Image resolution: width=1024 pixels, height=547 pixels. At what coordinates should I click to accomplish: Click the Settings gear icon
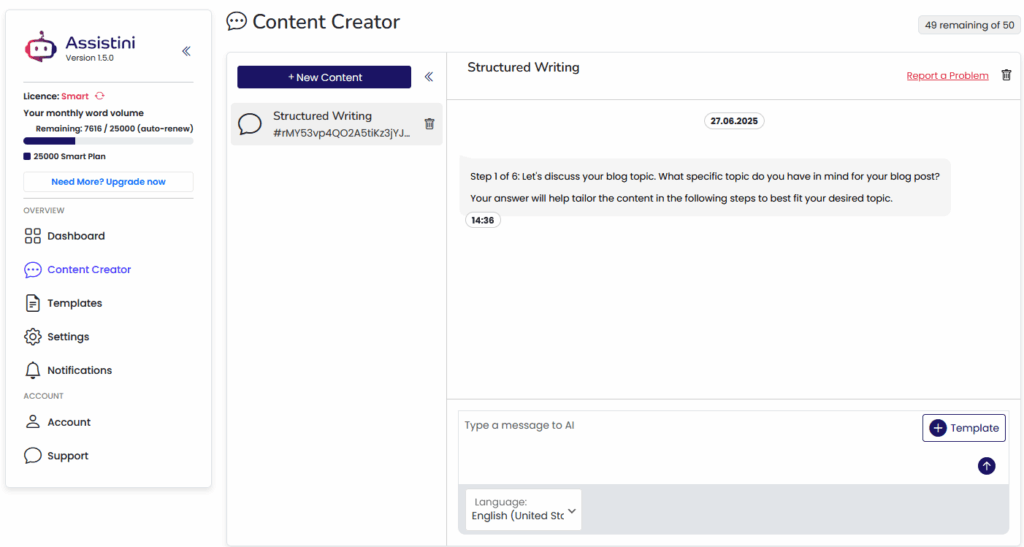33,337
